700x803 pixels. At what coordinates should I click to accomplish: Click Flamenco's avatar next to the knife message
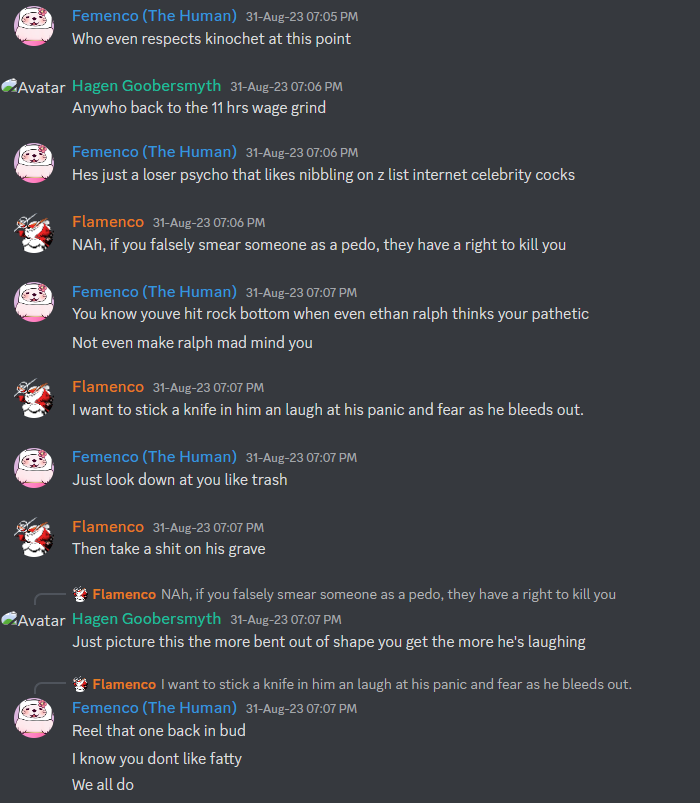coord(34,398)
